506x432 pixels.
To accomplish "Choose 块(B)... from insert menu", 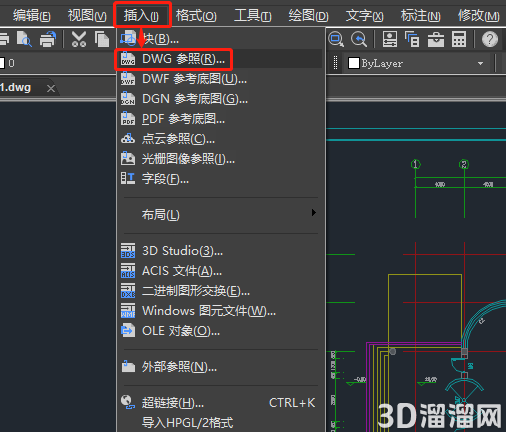I will [221, 39].
